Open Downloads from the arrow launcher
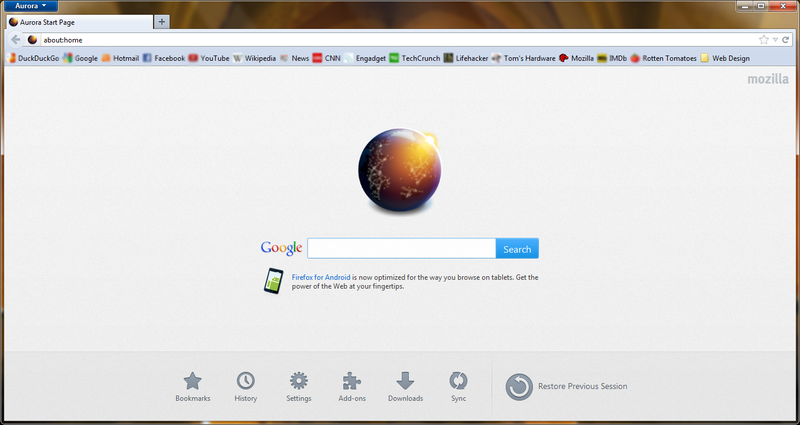 click(405, 387)
